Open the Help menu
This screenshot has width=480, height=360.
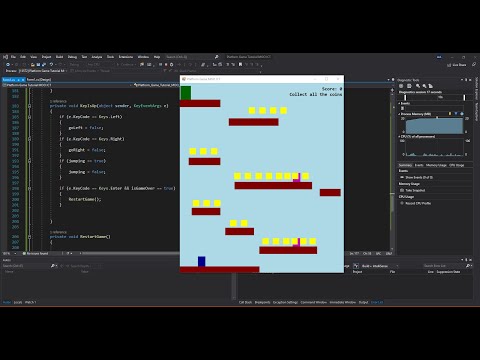[x=157, y=57]
